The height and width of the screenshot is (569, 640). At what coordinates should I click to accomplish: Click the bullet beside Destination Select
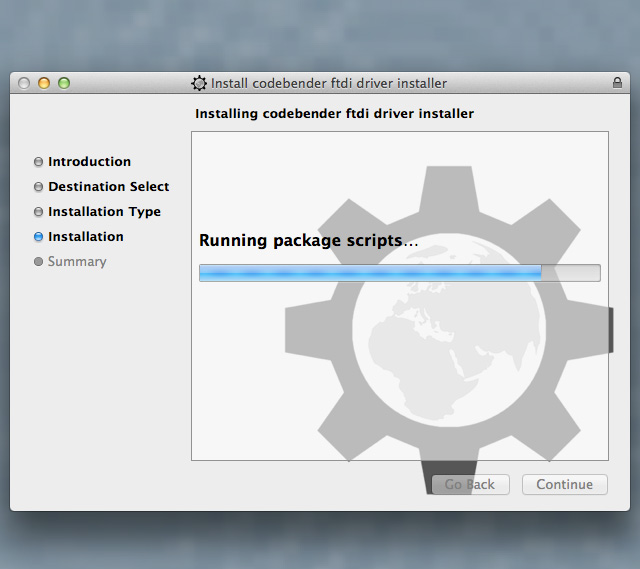(x=39, y=187)
